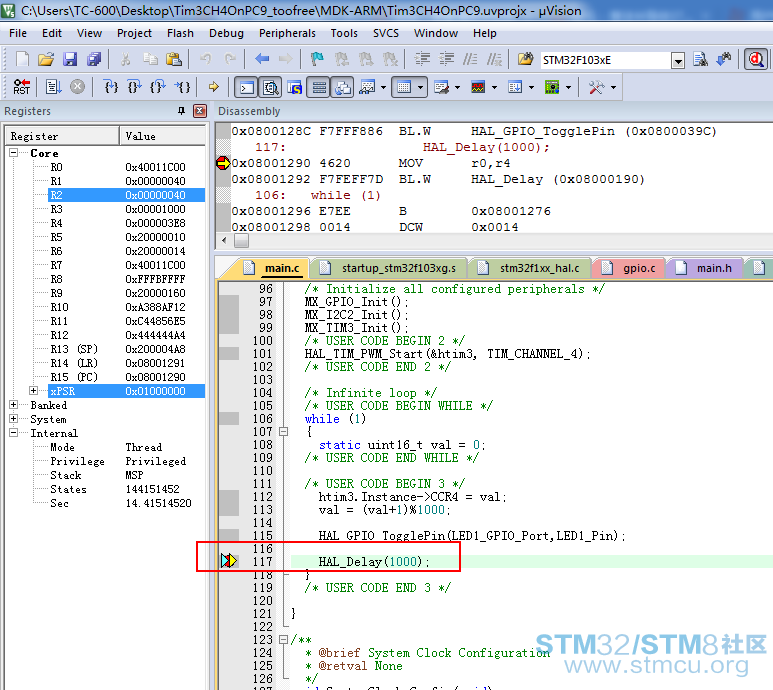Toggle the Call Stack Window button
This screenshot has width=773, height=690.
(x=343, y=88)
